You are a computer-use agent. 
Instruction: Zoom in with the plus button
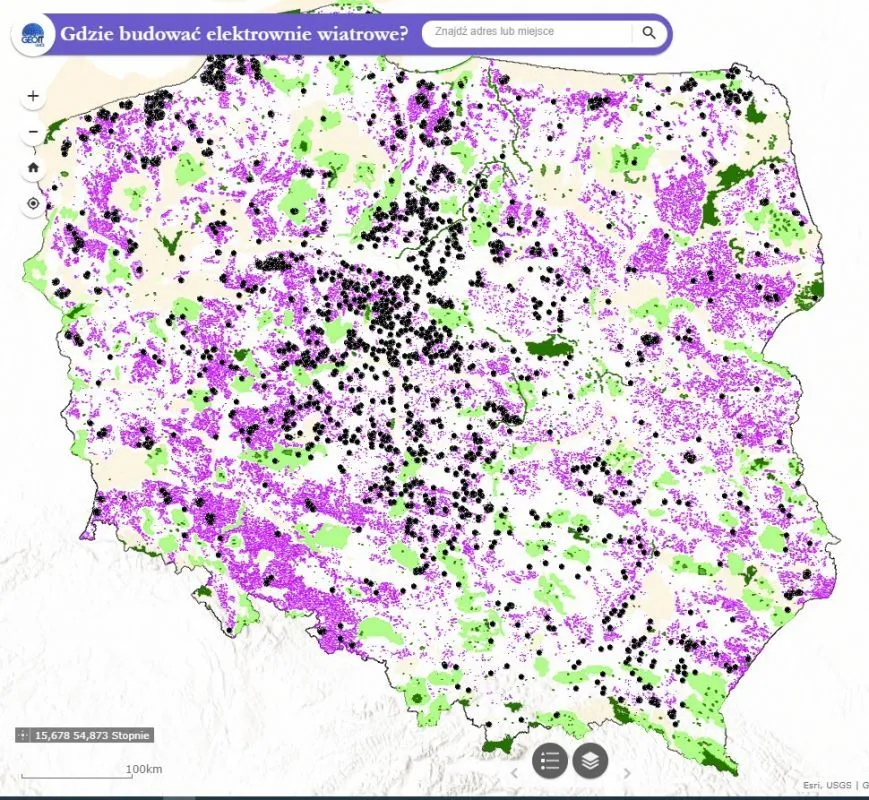(x=31, y=96)
